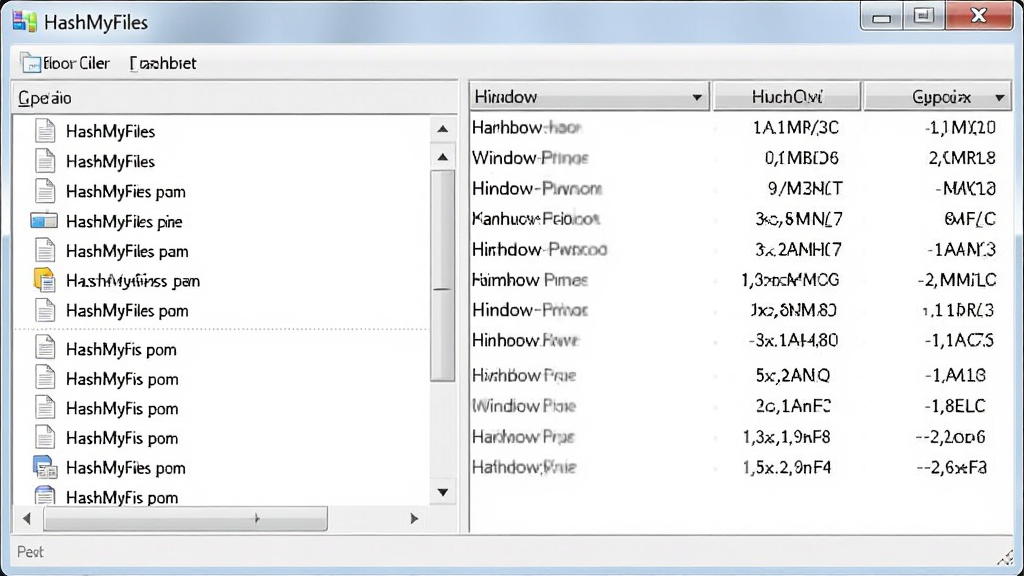1024x576 pixels.
Task: Click the '2o,1AnF2' hash value
Action: click(x=793, y=406)
